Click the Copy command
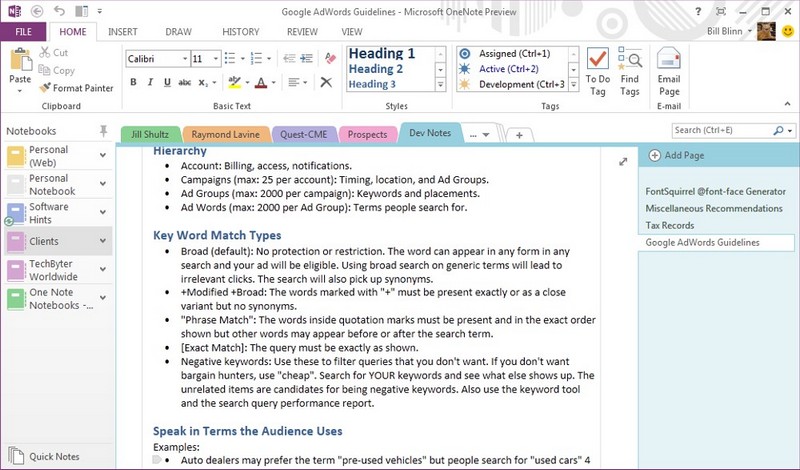Screen dimensions: 800x470 (57, 70)
